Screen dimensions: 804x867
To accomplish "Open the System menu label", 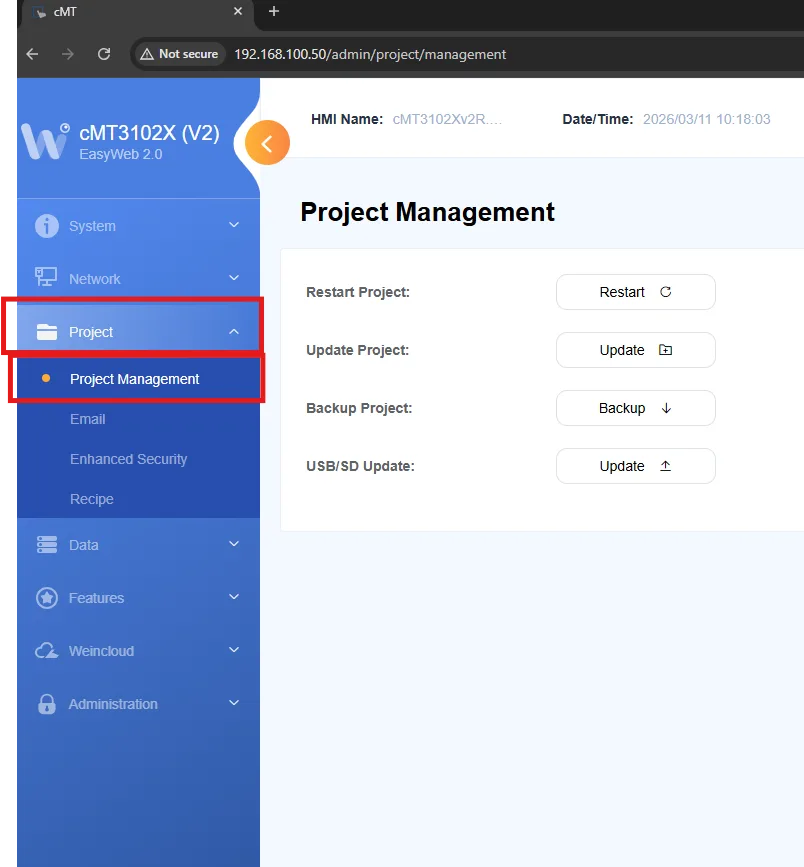I will coord(92,226).
